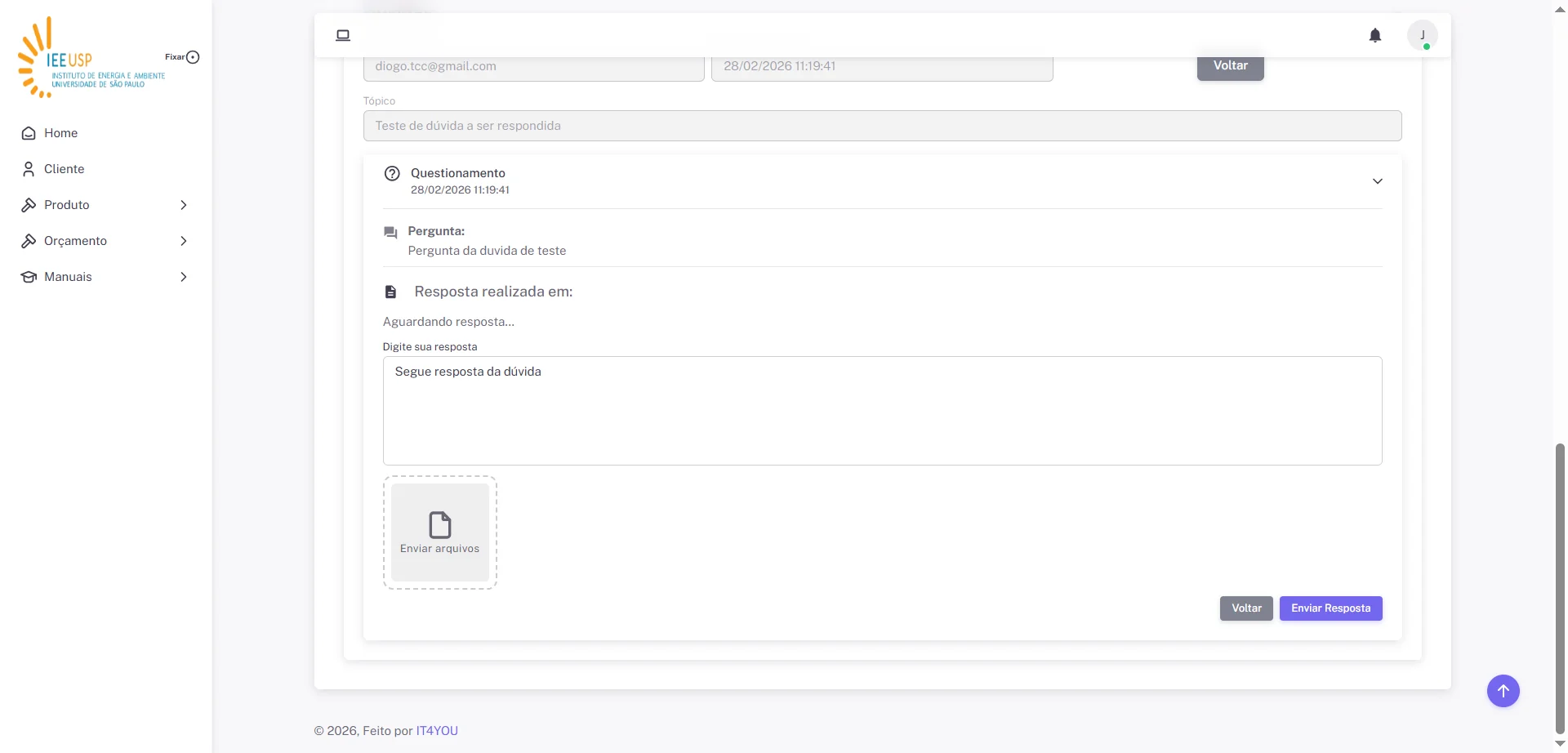Click the Enviar Resposta button
1568x753 pixels.
pyautogui.click(x=1330, y=608)
